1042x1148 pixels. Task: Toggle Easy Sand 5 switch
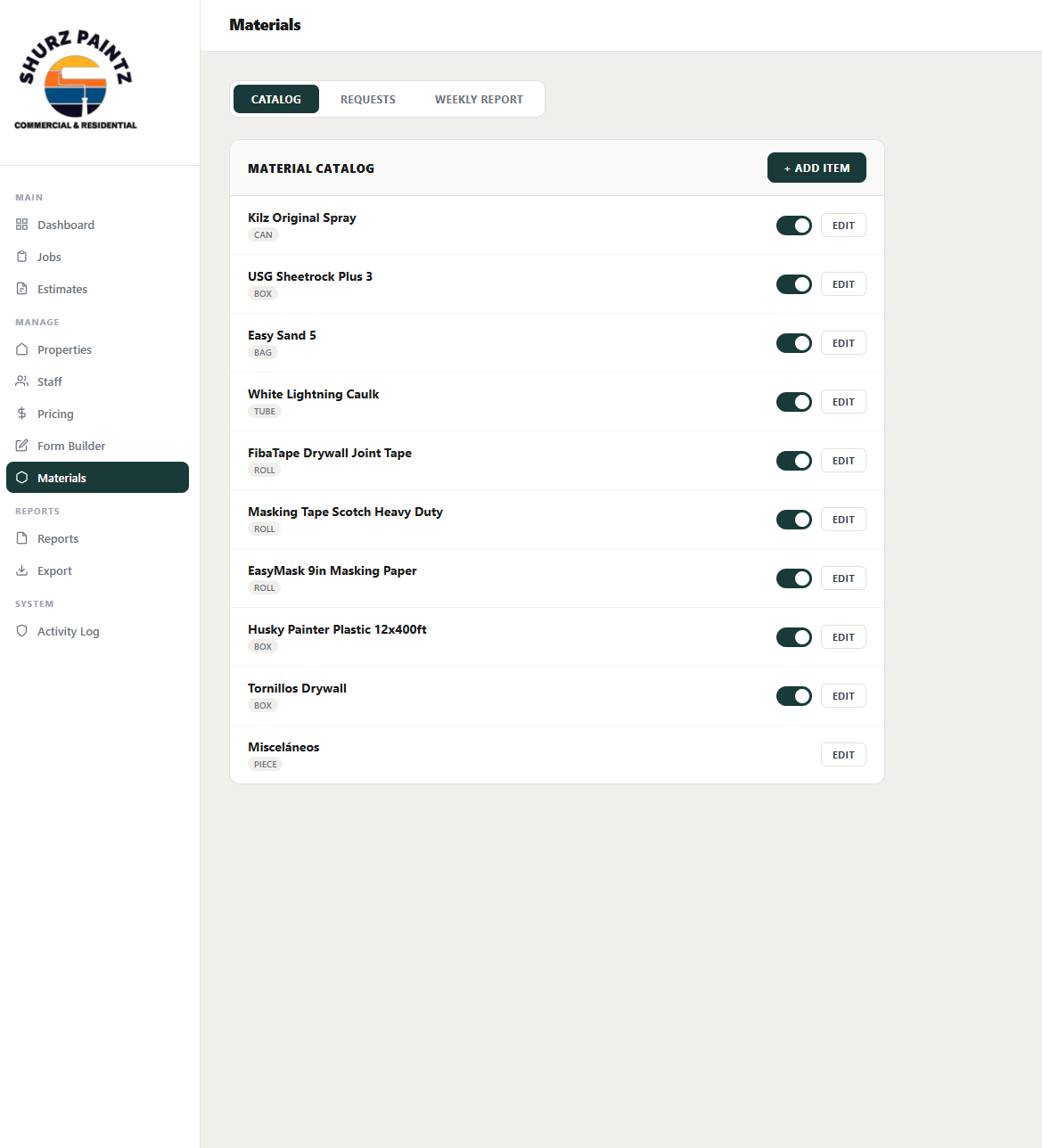[794, 343]
